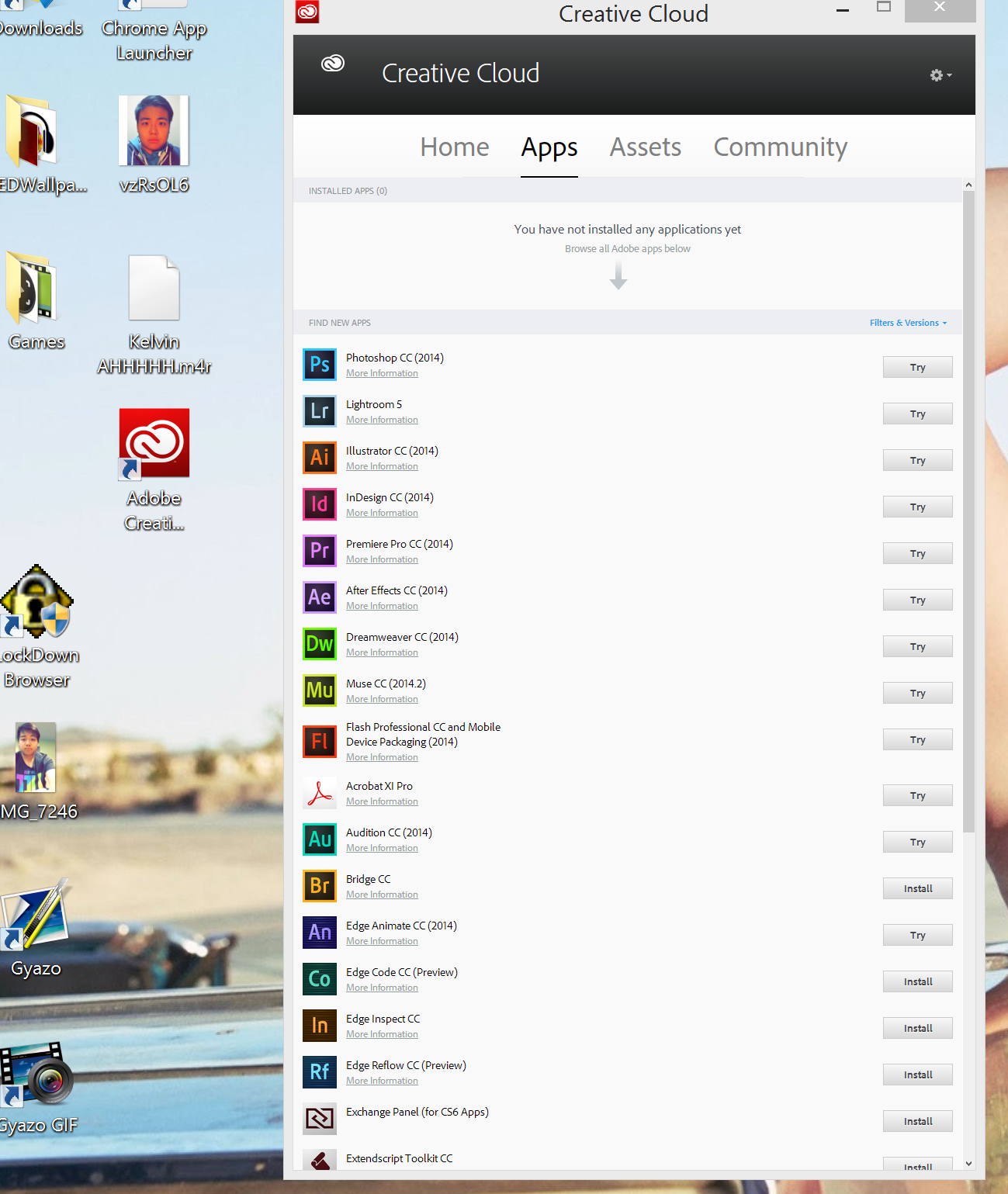Open More Information for Acrobat XI Pro
1008x1194 pixels.
click(382, 802)
